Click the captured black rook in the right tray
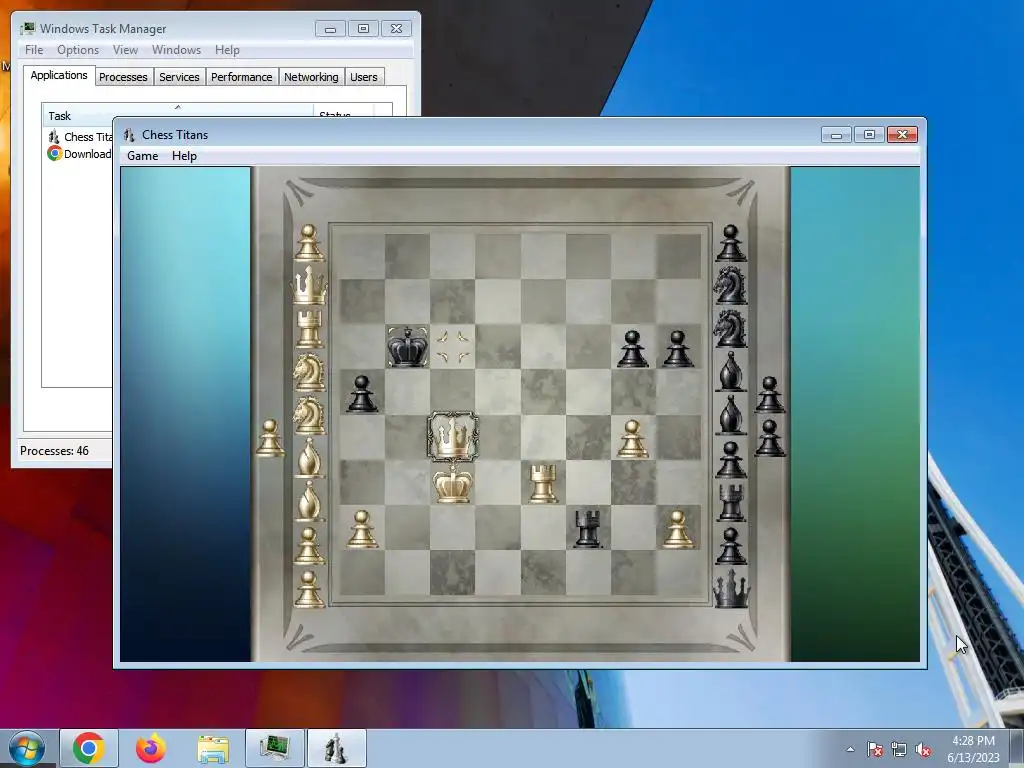Screen dimensions: 1024x768 (731, 502)
